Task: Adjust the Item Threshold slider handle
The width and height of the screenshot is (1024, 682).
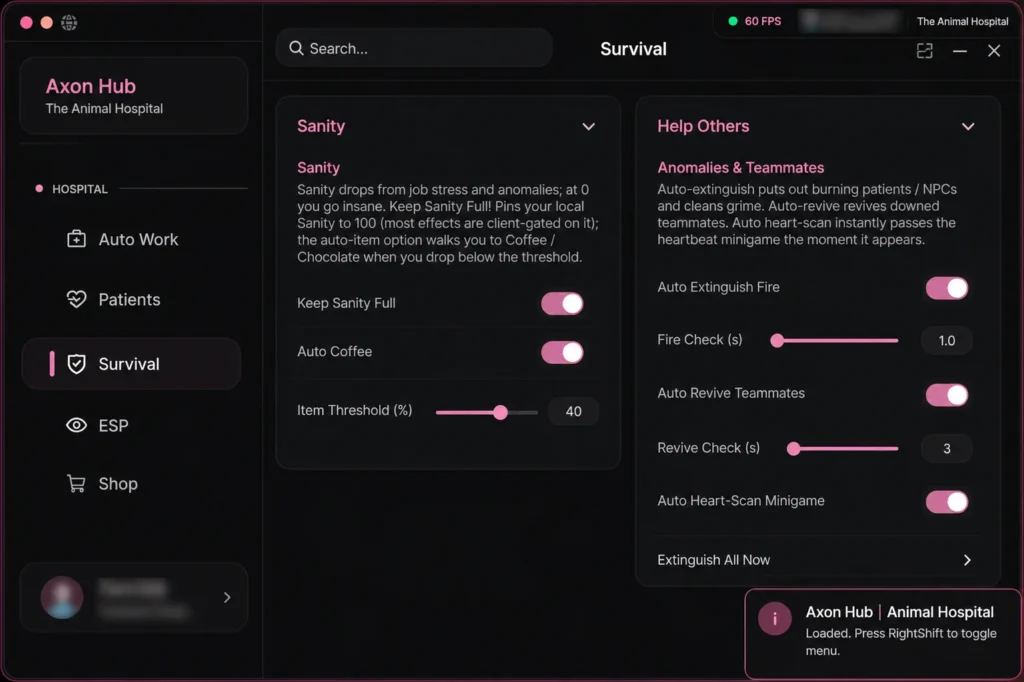Action: click(500, 412)
